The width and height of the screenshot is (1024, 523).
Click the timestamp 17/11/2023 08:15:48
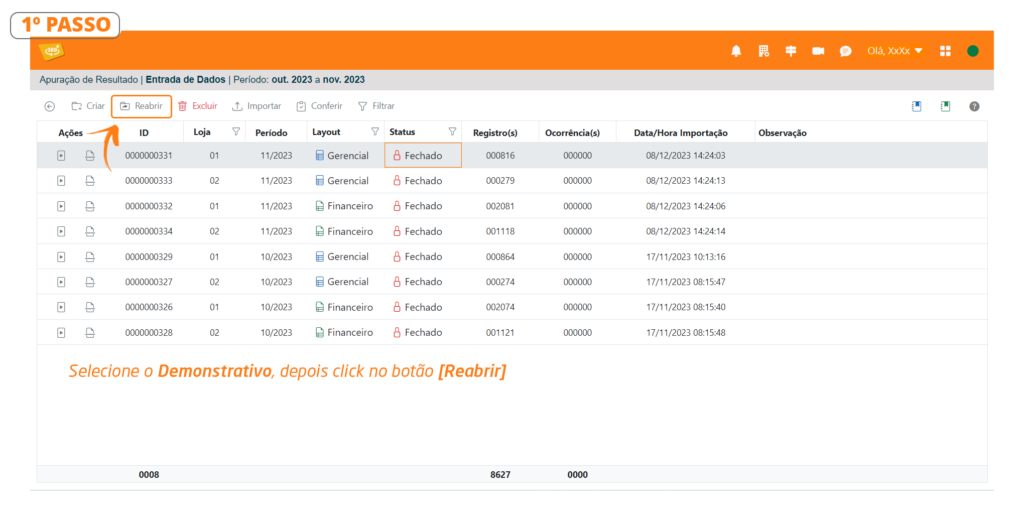coord(686,333)
